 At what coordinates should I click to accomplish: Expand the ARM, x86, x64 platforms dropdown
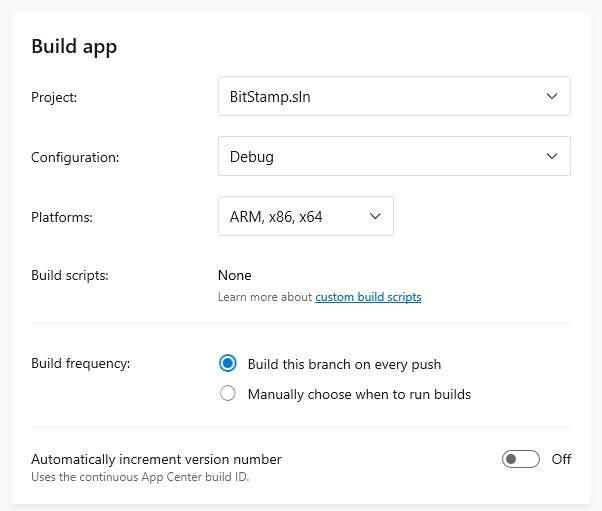306,216
